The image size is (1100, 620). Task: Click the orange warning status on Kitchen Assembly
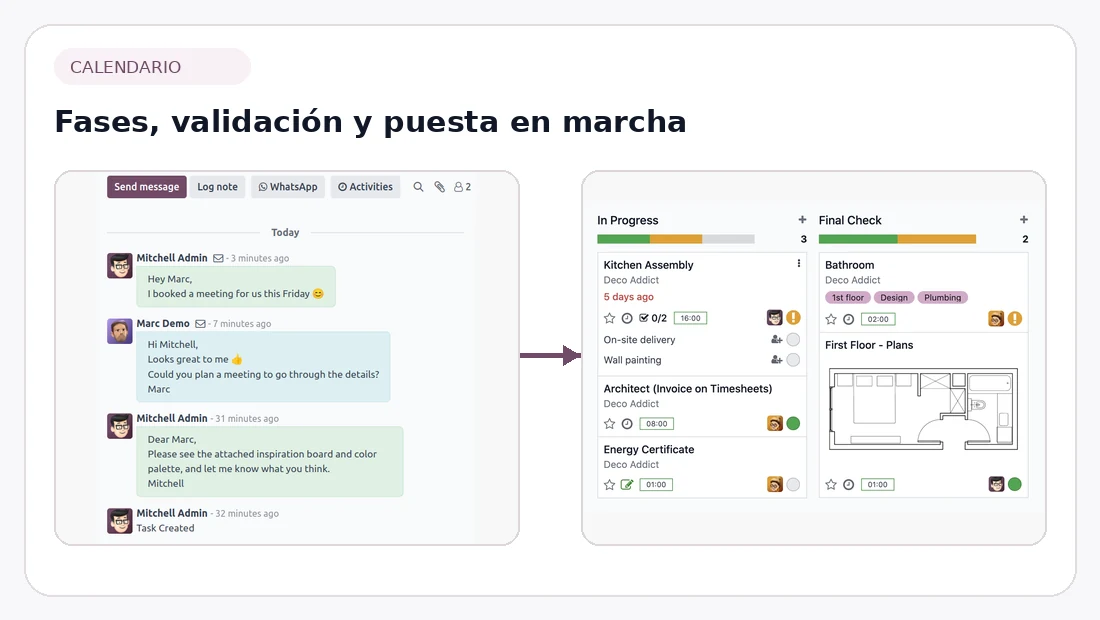coord(793,318)
